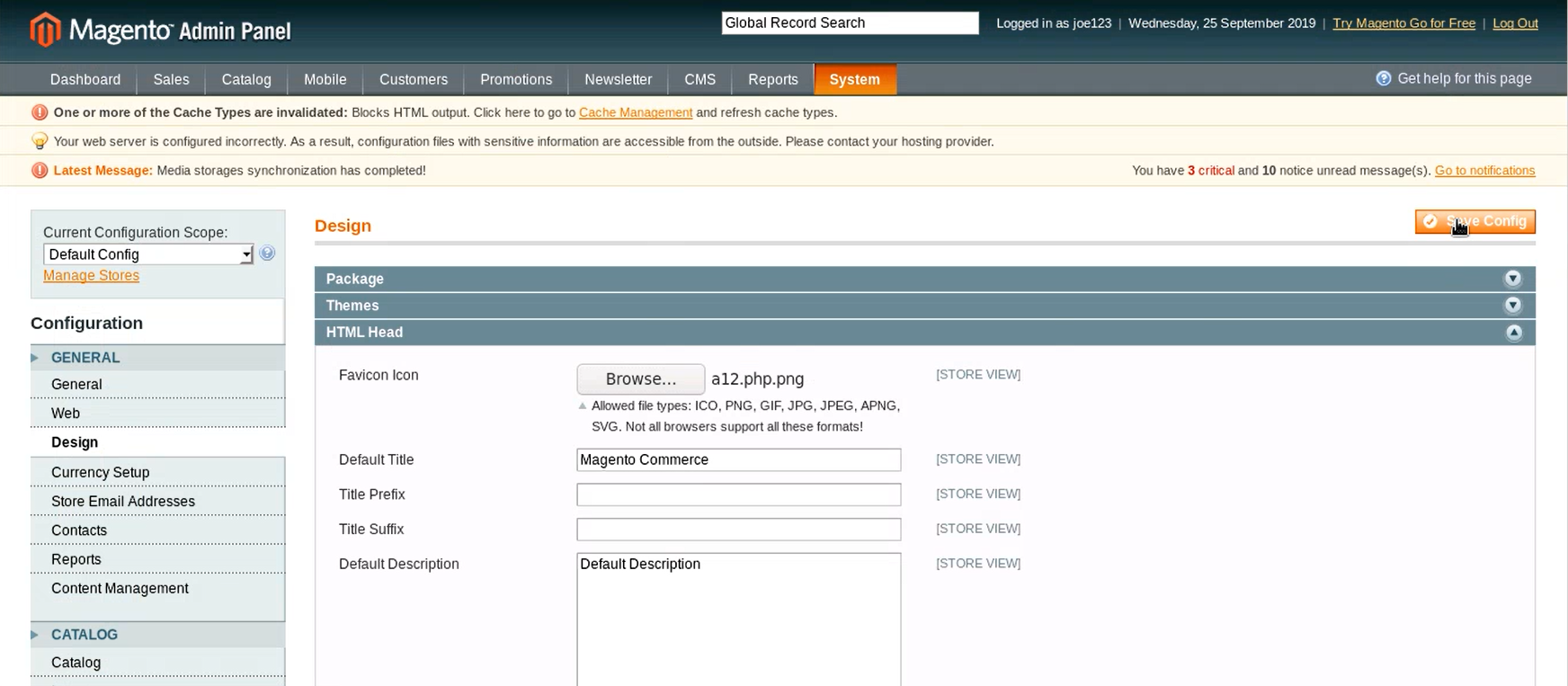Open the Dashboard menu
This screenshot has height=686, width=1568.
(85, 79)
